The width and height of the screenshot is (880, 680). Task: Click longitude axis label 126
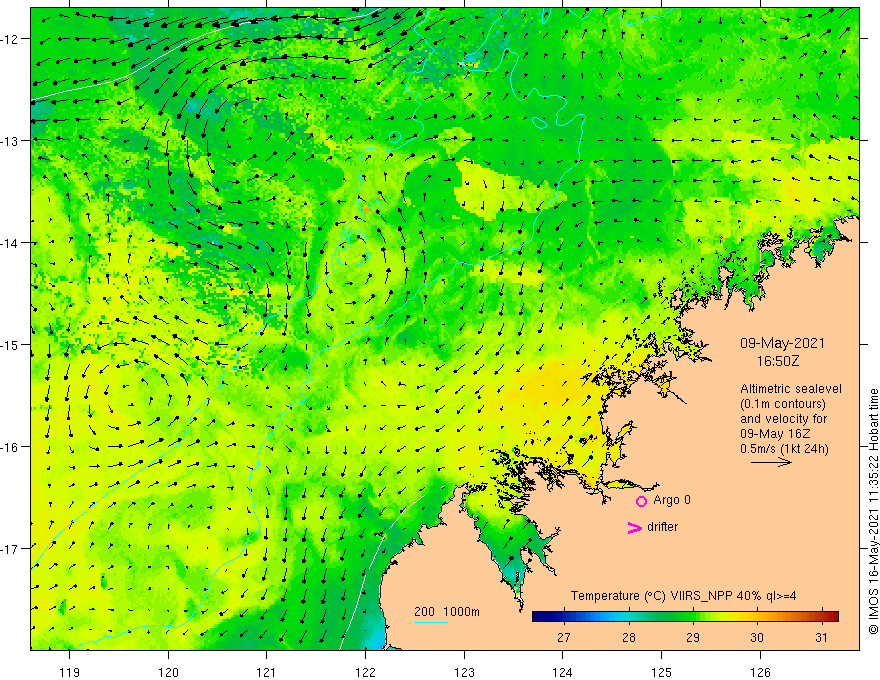pyautogui.click(x=760, y=672)
